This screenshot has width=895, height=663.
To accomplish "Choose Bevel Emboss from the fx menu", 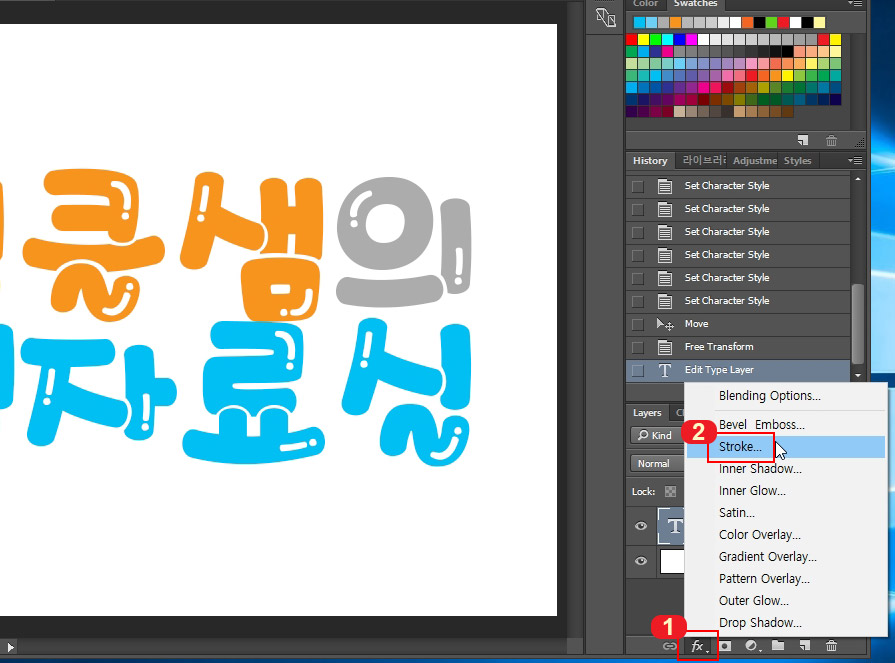I will pos(761,425).
